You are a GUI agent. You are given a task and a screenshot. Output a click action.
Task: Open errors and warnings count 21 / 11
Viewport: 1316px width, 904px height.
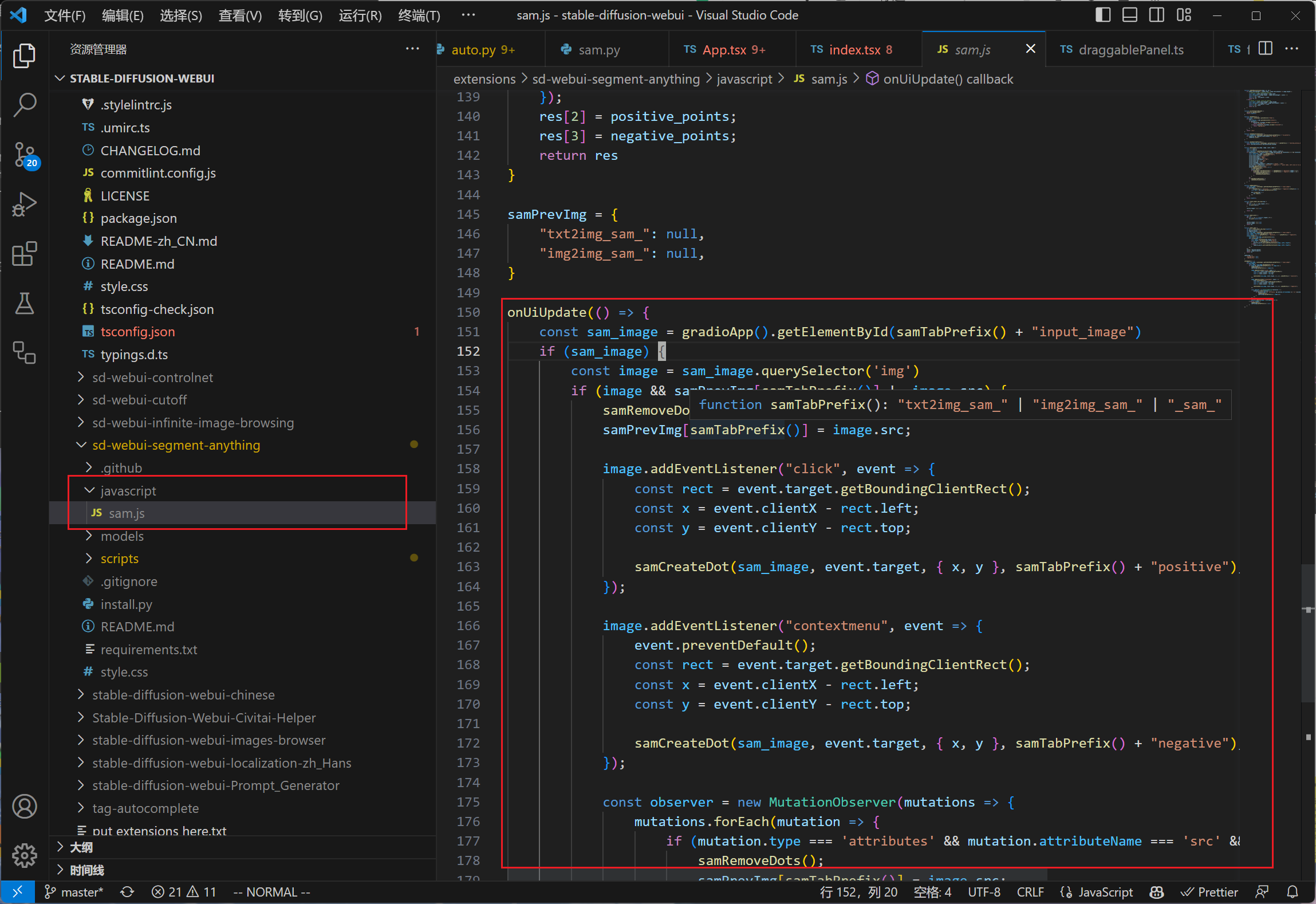point(184,892)
